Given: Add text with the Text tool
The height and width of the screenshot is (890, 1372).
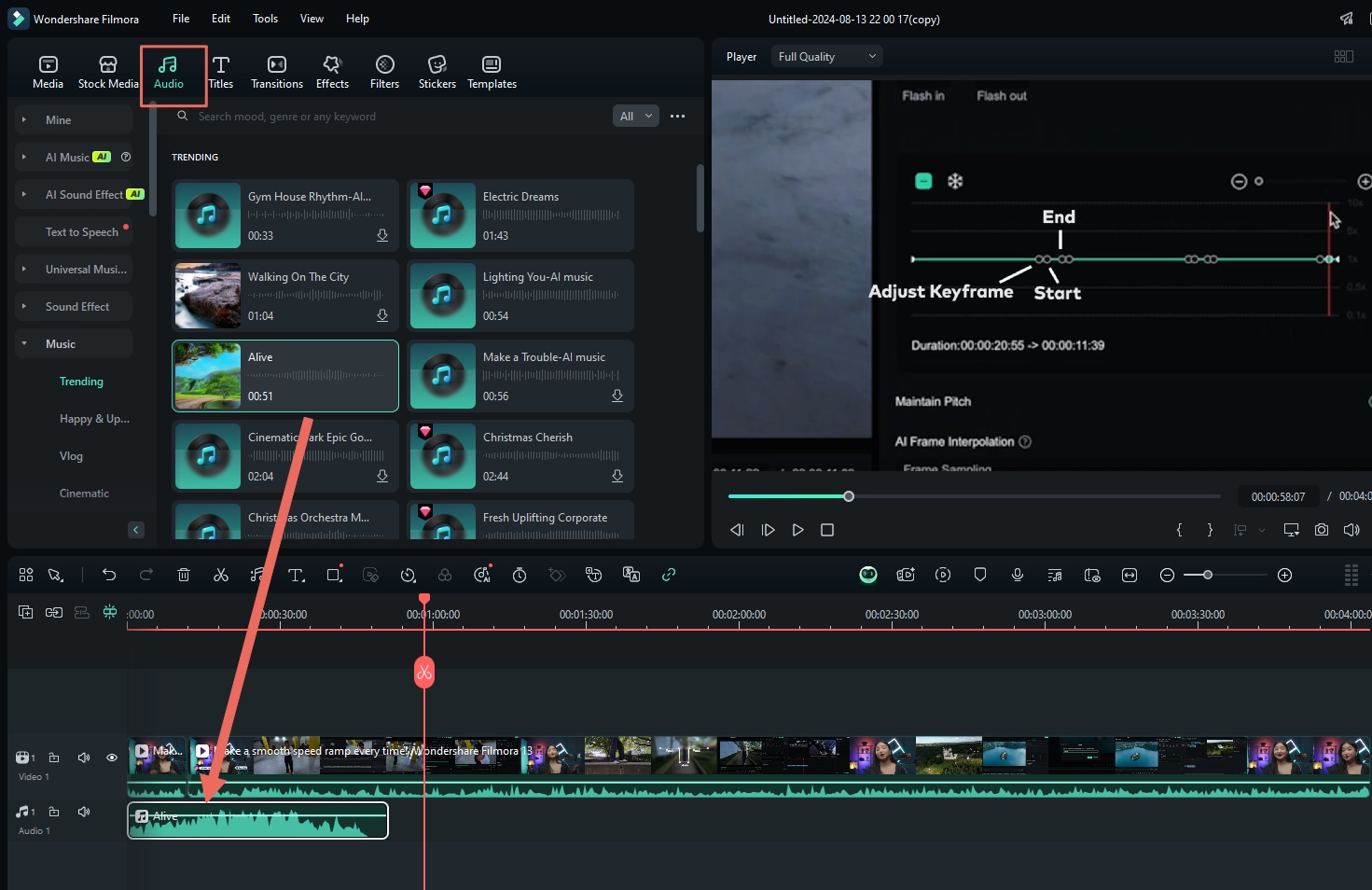Looking at the screenshot, I should (x=297, y=576).
